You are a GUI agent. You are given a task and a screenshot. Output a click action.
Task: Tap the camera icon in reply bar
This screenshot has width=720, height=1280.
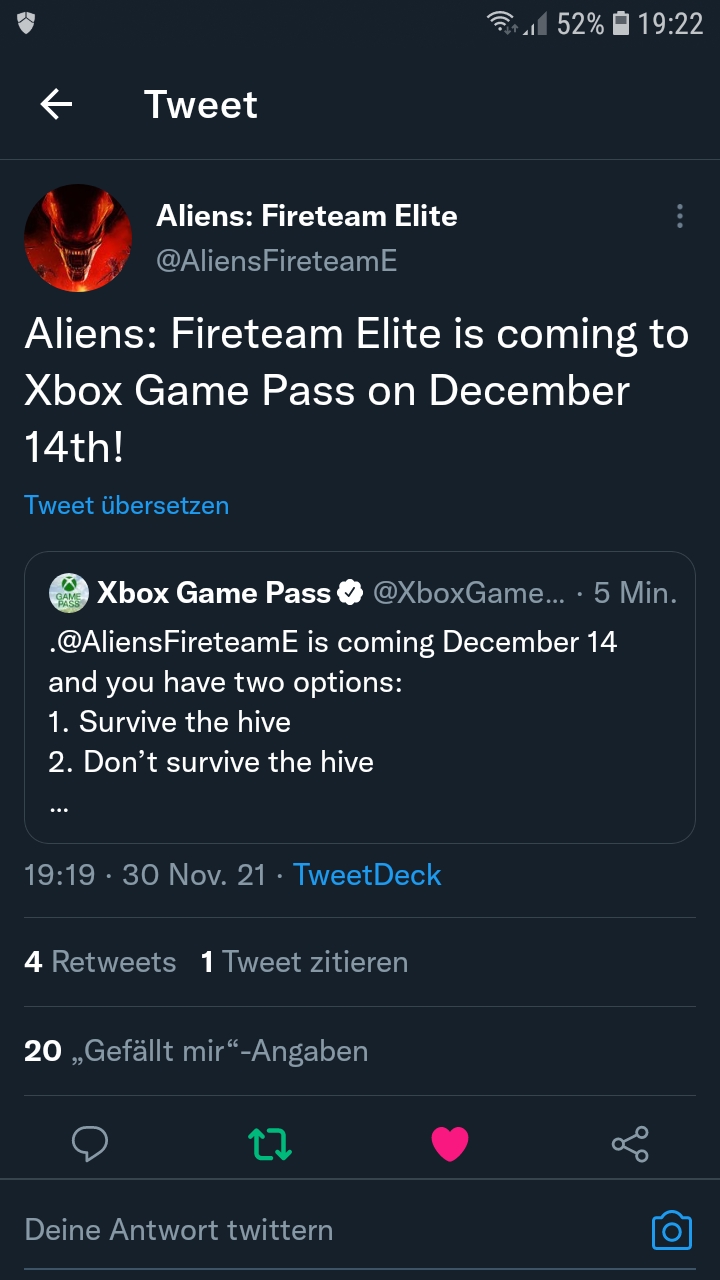tap(671, 1230)
